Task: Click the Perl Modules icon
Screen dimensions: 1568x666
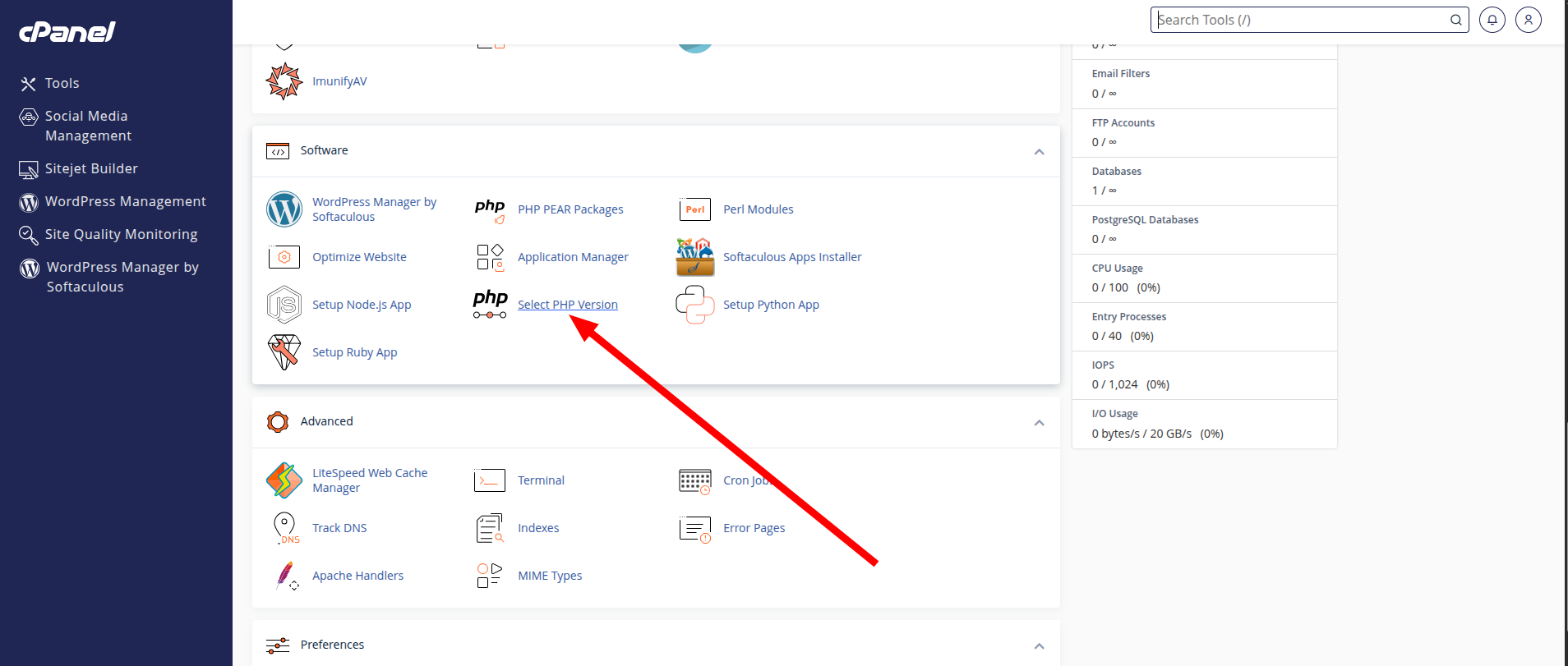Action: (695, 209)
